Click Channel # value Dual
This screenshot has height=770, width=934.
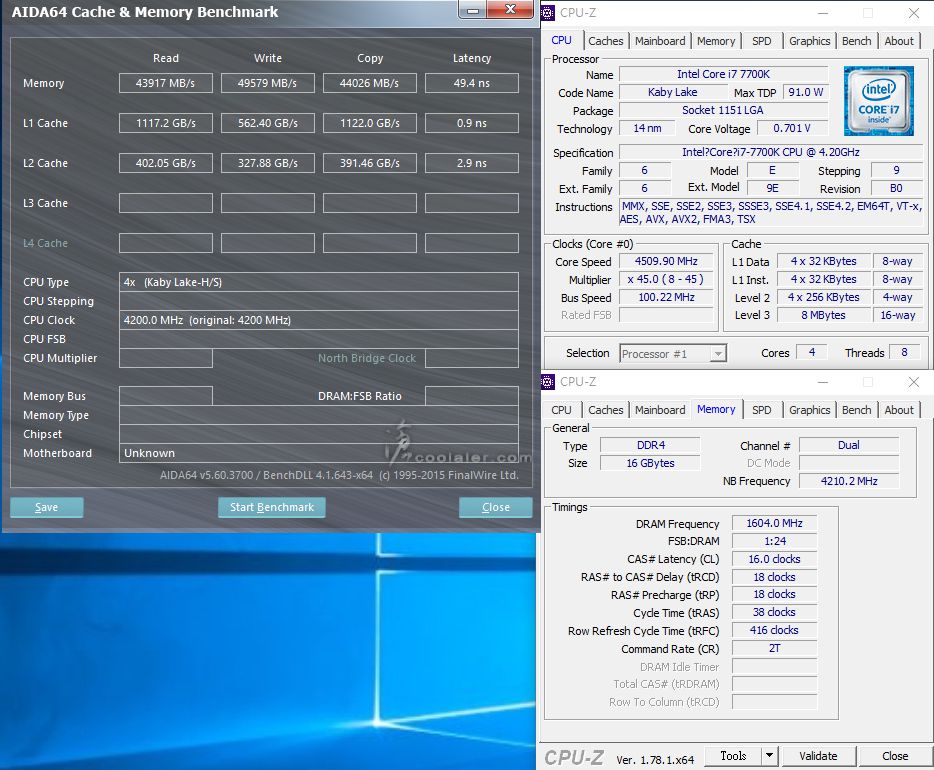point(849,445)
